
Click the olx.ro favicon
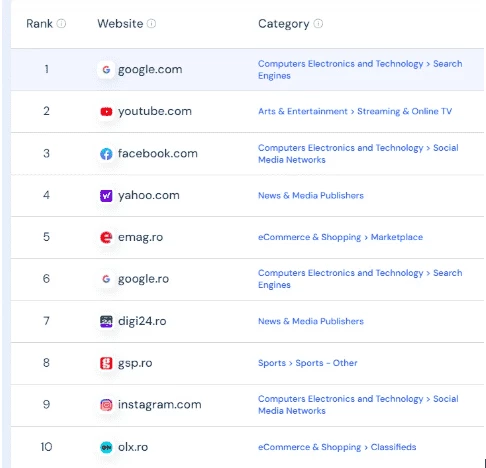(106, 447)
